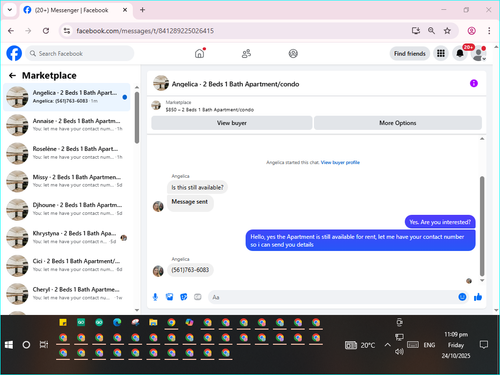Viewport: 500px width, 375px height.
Task: Open the Windows notification center
Action: (x=483, y=345)
